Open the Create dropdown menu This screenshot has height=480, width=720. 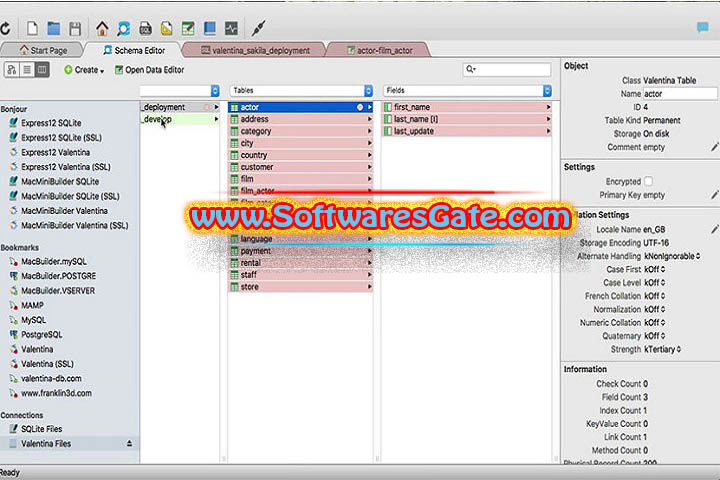pos(84,70)
